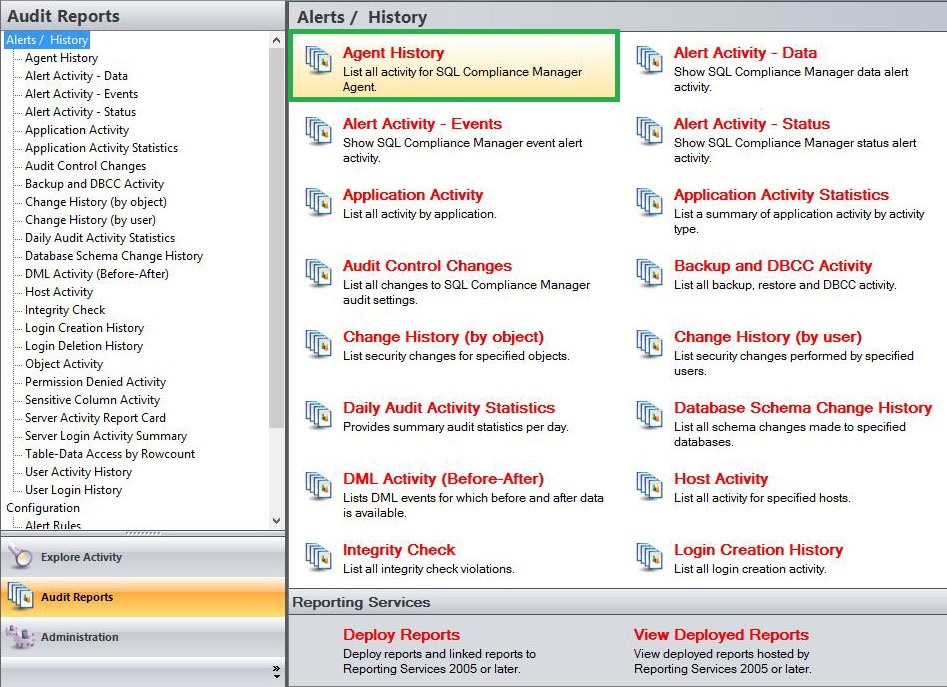
Task: Click the Administration gears icon
Action: pyautogui.click(x=19, y=636)
